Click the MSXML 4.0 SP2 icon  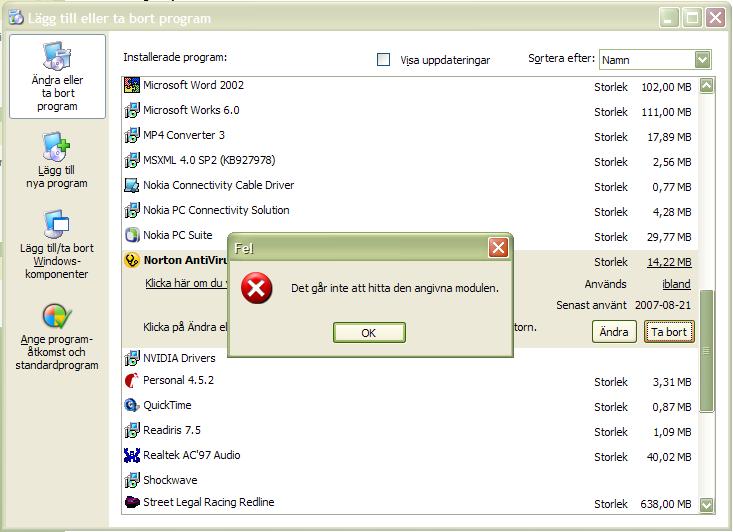[x=132, y=160]
